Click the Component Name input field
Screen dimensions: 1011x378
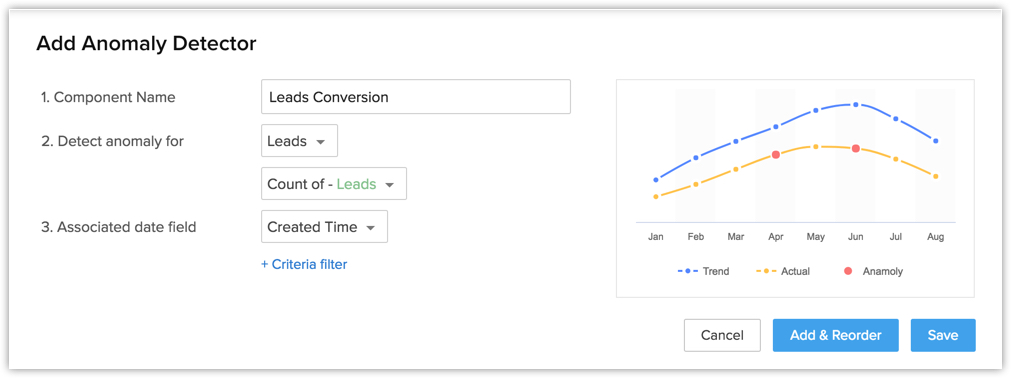416,97
